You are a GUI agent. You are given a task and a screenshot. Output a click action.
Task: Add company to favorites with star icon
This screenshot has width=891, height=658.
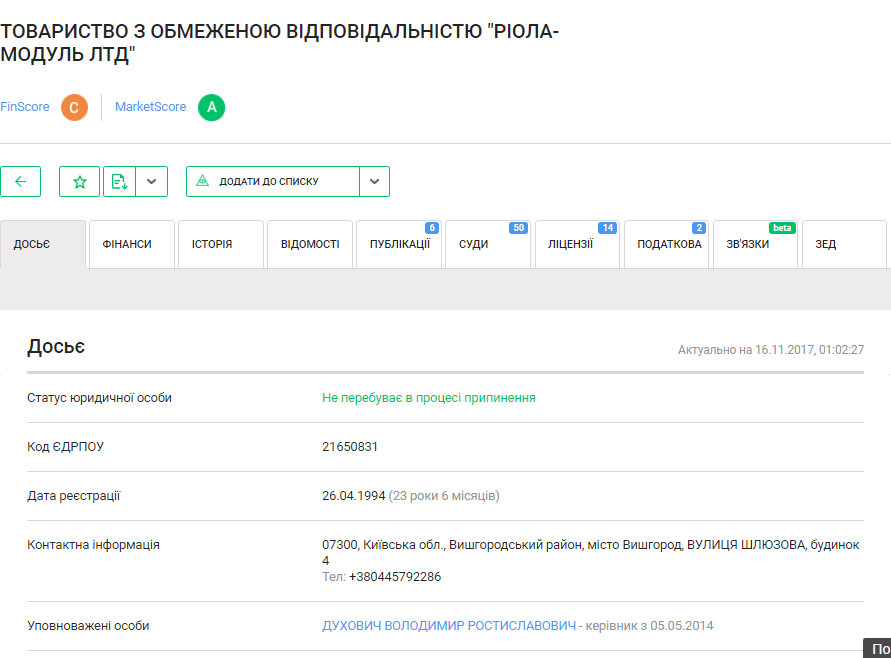pos(80,181)
